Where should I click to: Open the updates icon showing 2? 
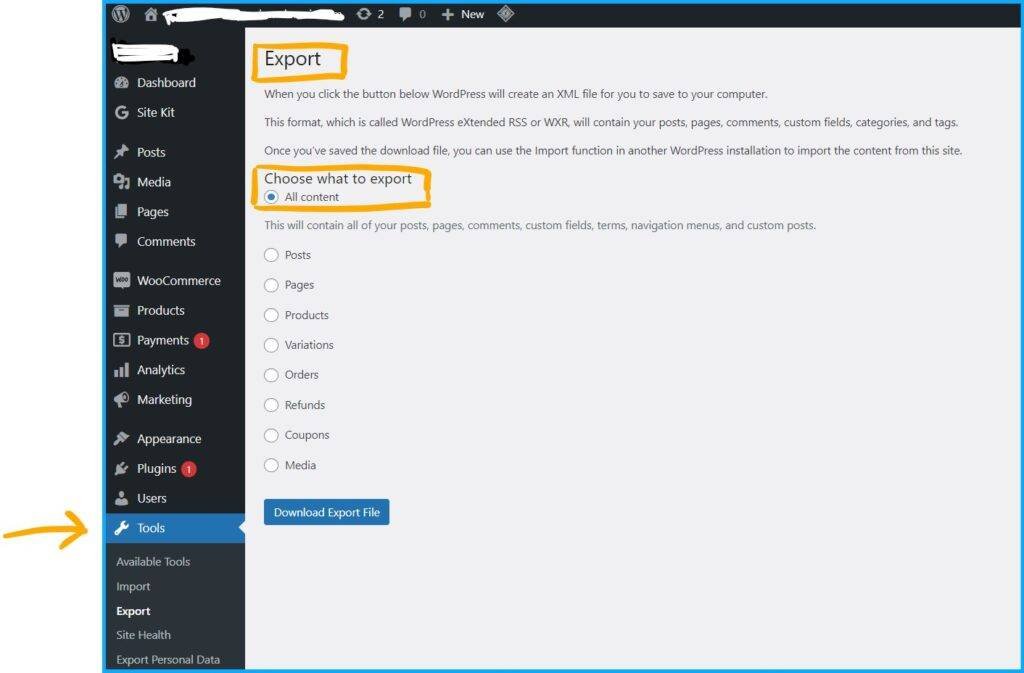(370, 14)
